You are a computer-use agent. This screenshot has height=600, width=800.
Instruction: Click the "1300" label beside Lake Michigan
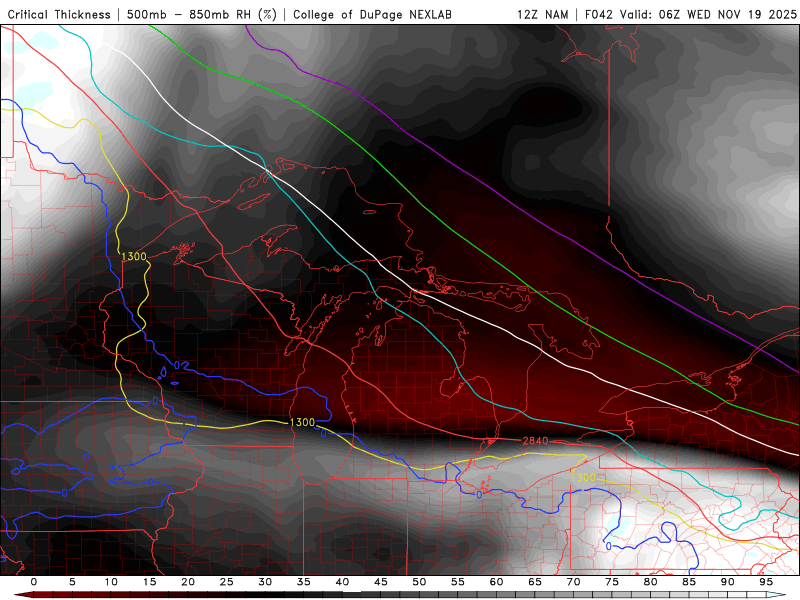point(302,422)
